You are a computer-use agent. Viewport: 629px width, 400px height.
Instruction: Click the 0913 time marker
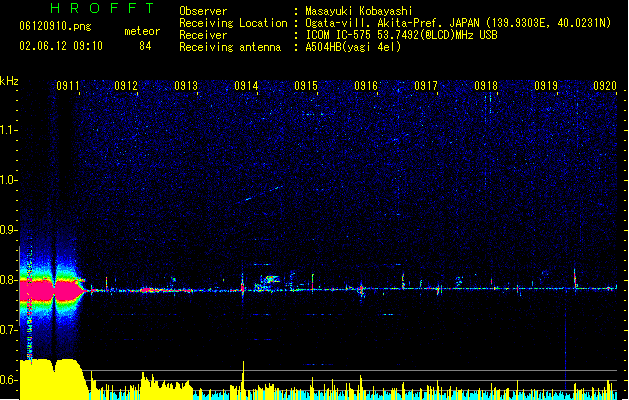(x=186, y=86)
